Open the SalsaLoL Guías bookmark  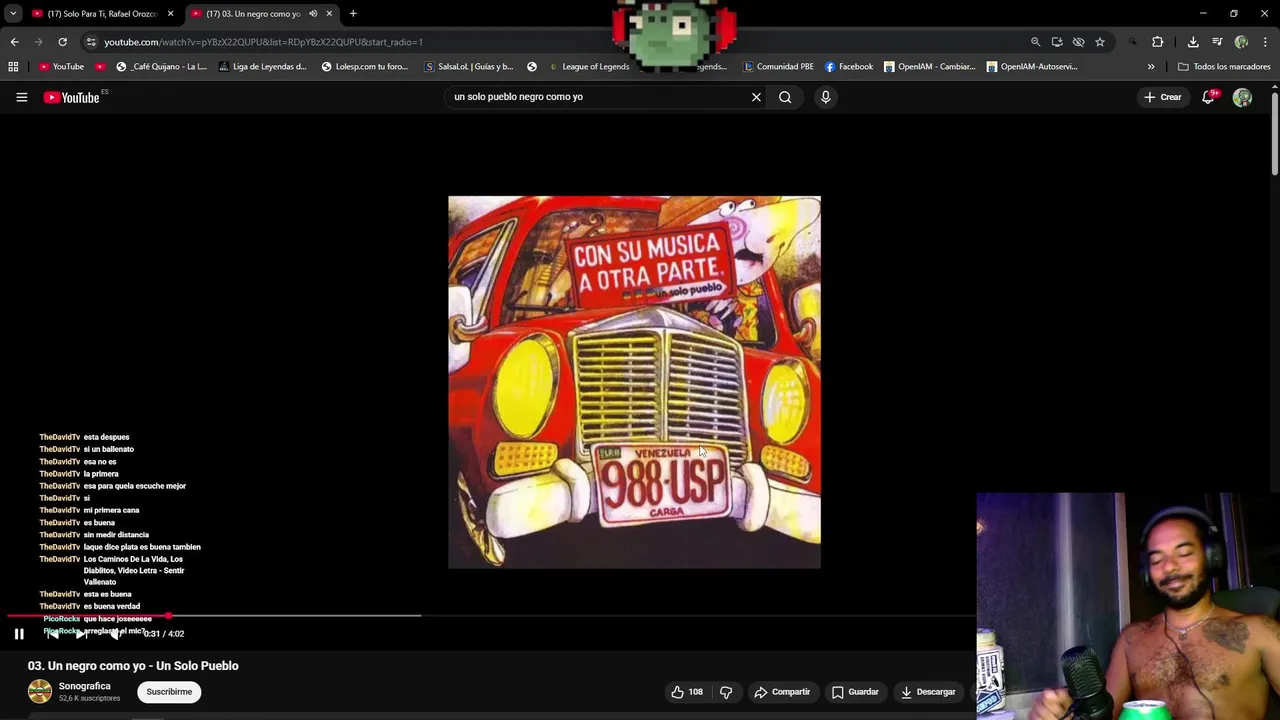469,67
